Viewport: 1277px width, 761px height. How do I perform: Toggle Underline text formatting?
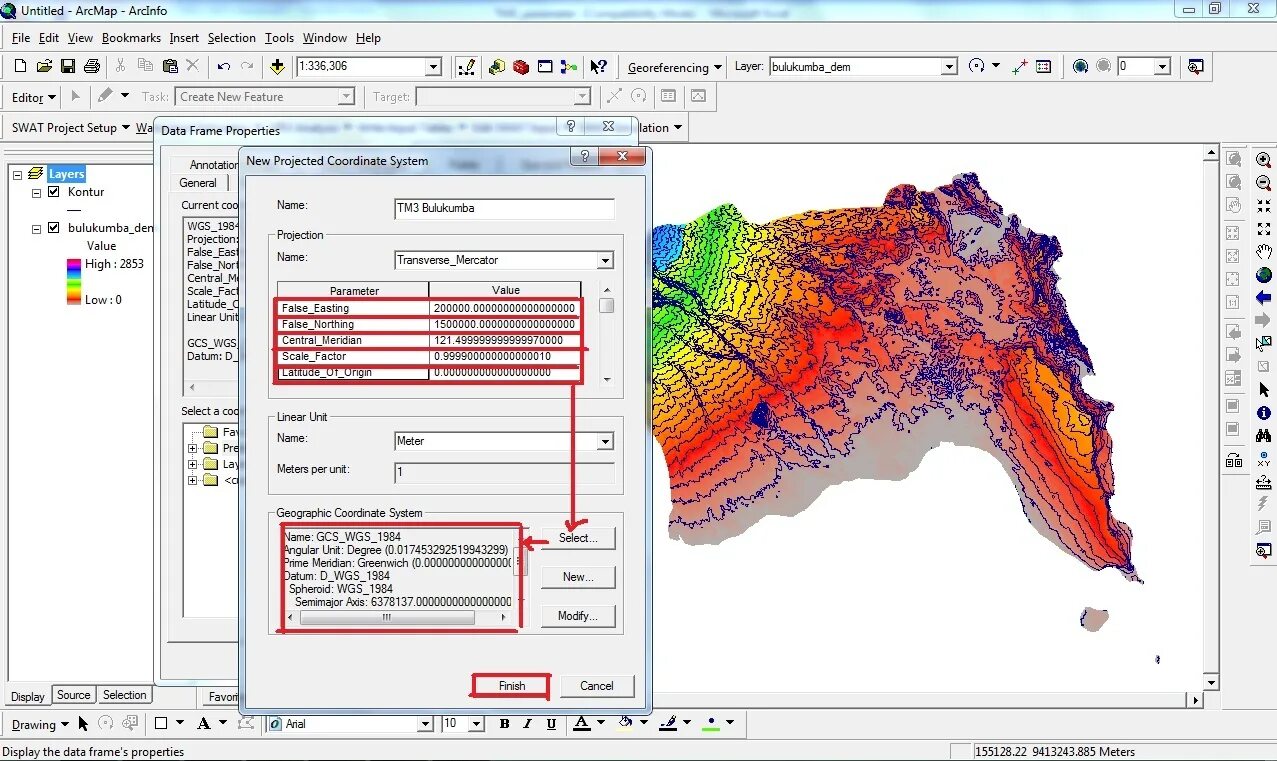tap(550, 724)
